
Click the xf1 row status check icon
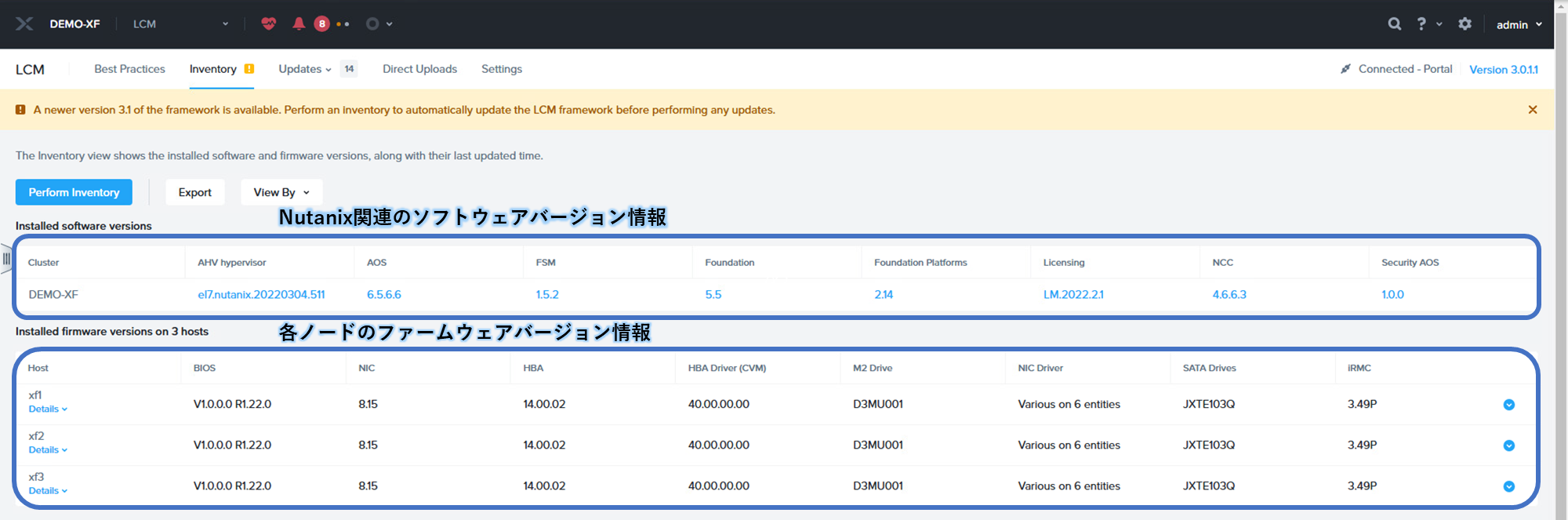pyautogui.click(x=1509, y=405)
